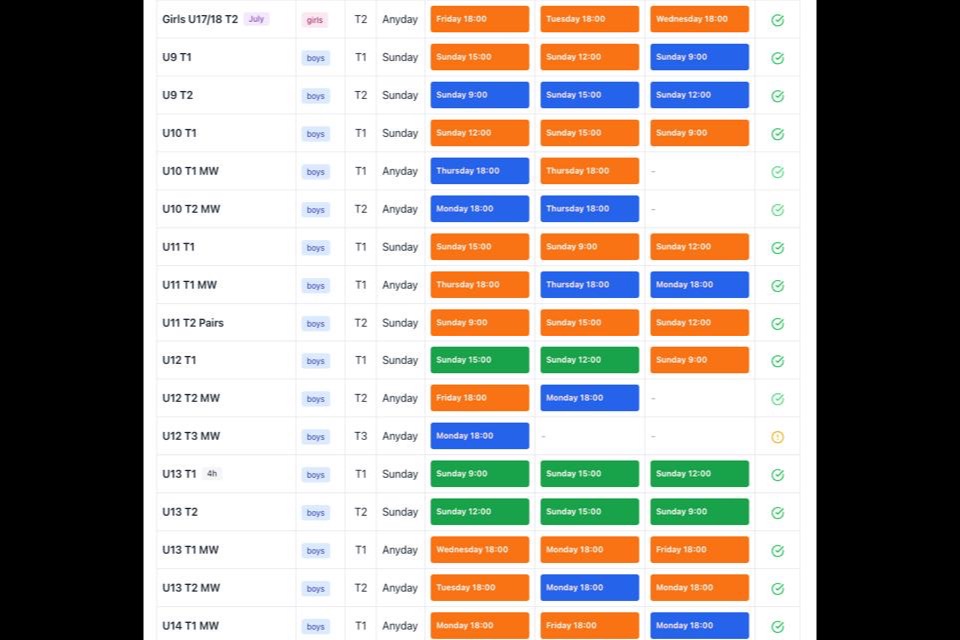This screenshot has width=960, height=640.
Task: Click the warning icon on U12 T3 MW row
Action: pyautogui.click(x=777, y=436)
